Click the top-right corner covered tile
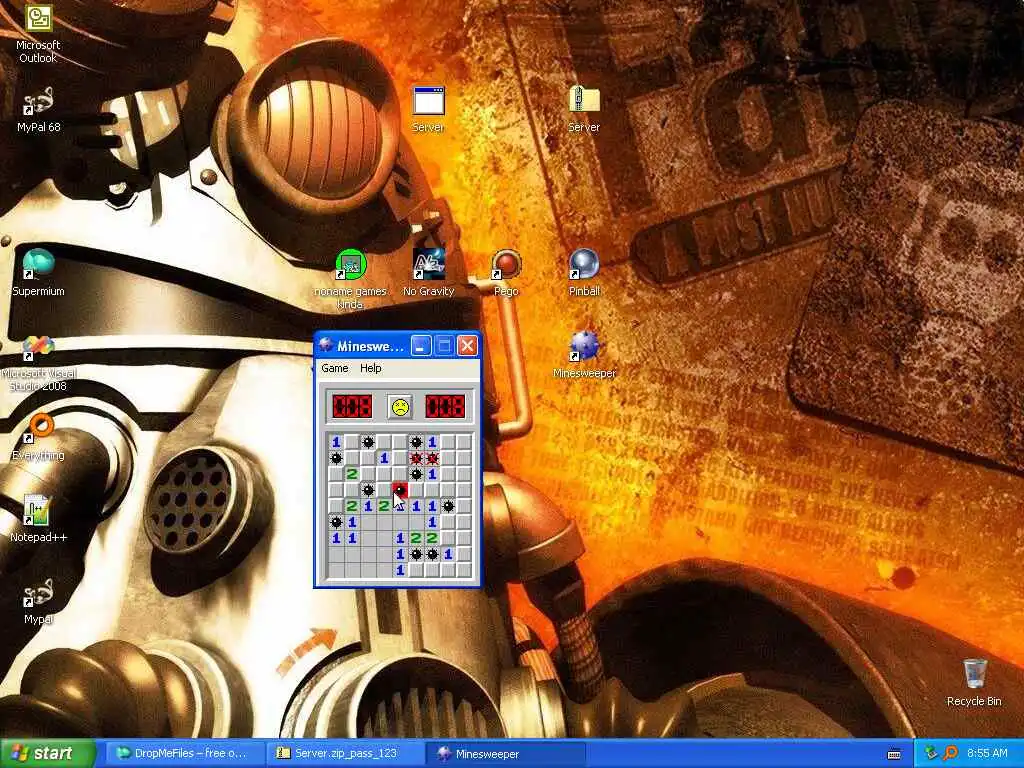 coord(464,442)
